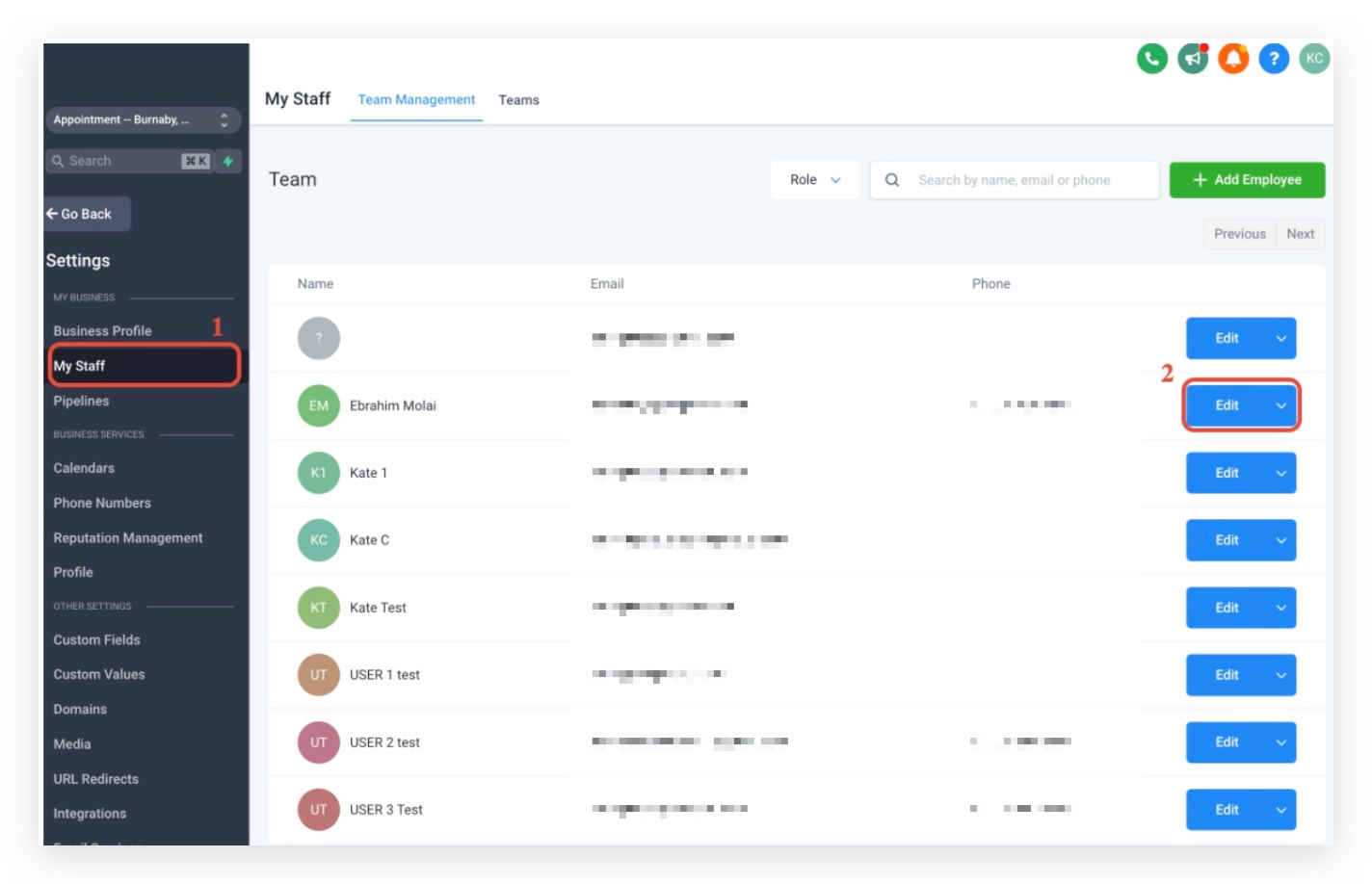Focus the search by name, email or phone field
Viewport: 1372px width, 884px height.
tap(1015, 180)
